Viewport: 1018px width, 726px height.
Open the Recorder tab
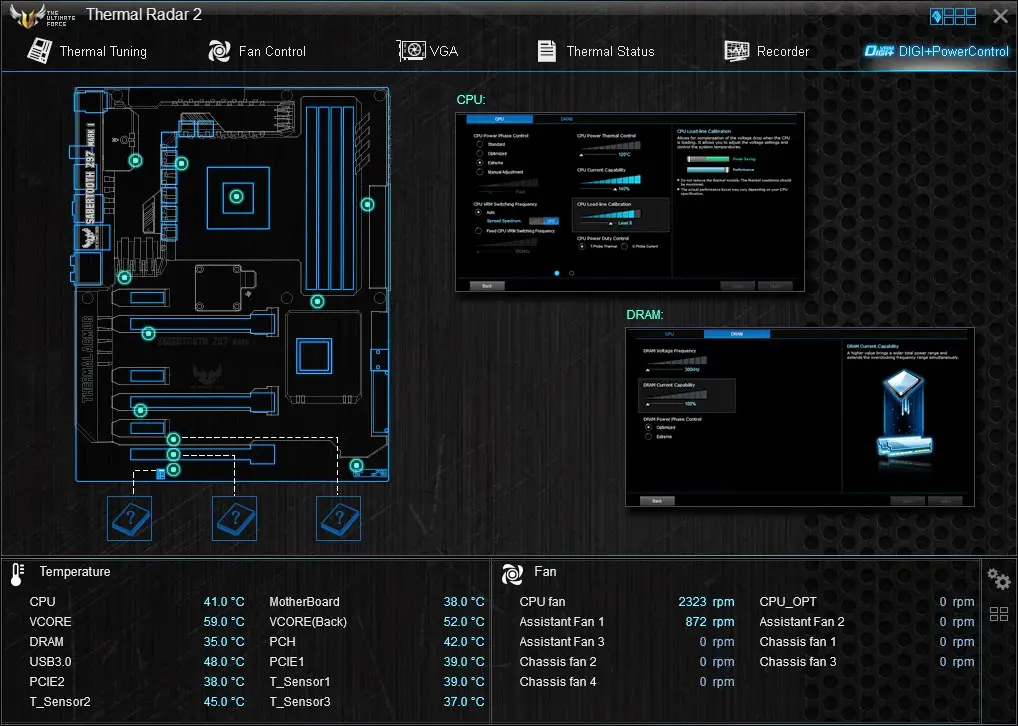pos(767,51)
